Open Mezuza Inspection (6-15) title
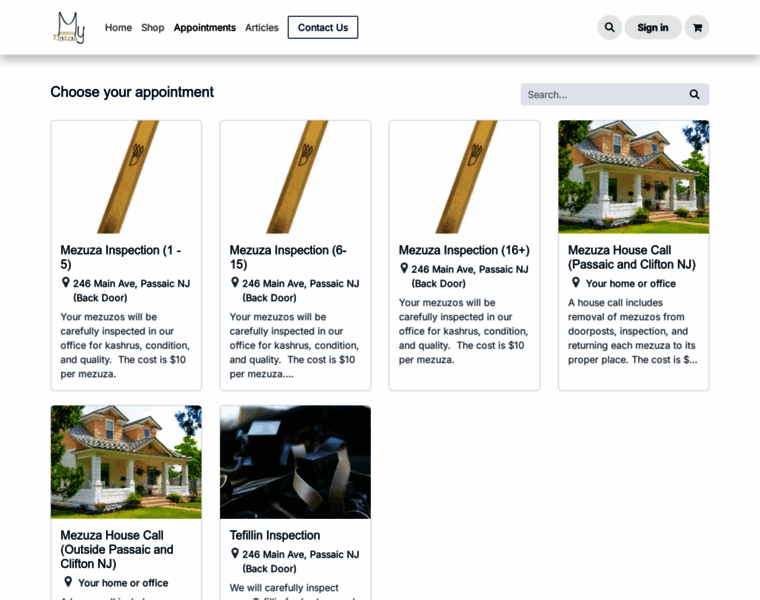760x600 pixels. pos(288,257)
